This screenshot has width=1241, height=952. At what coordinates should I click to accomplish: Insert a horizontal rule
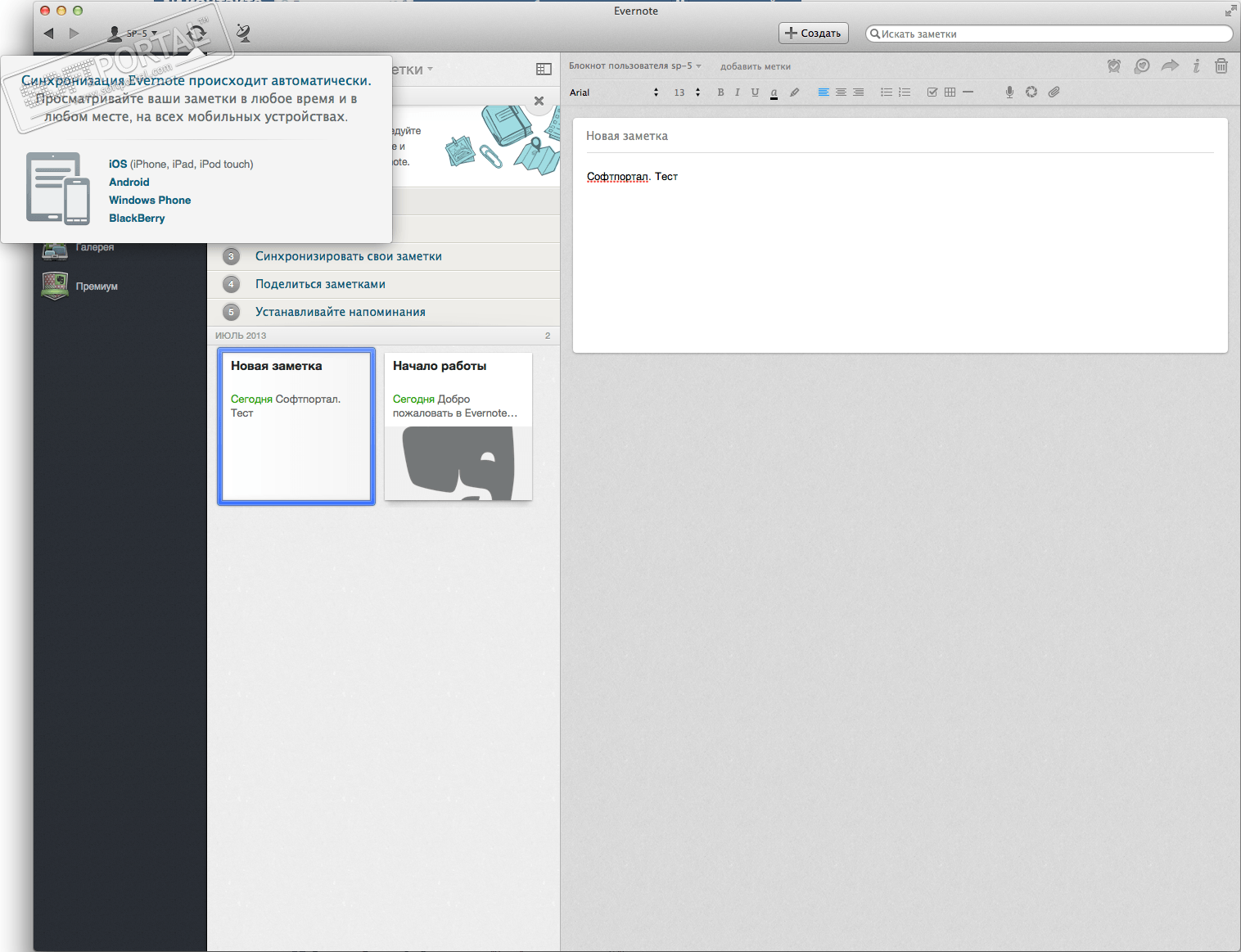(x=968, y=92)
